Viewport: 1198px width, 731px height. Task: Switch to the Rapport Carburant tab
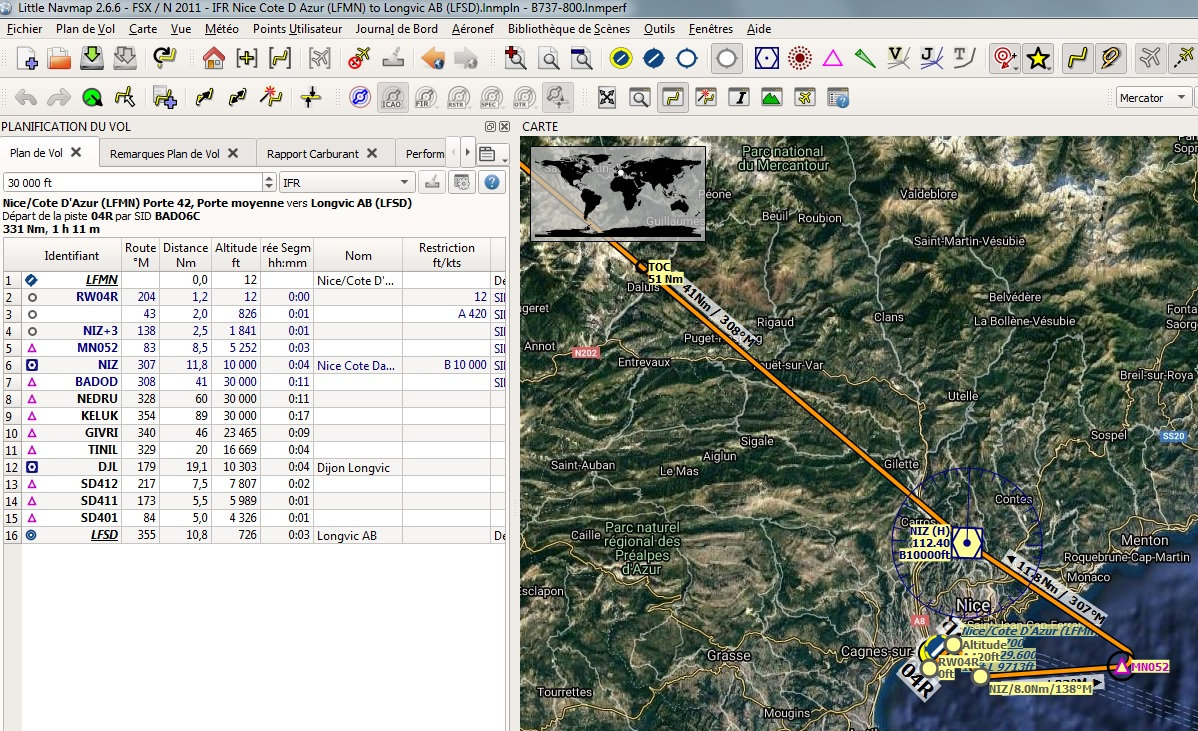(312, 154)
